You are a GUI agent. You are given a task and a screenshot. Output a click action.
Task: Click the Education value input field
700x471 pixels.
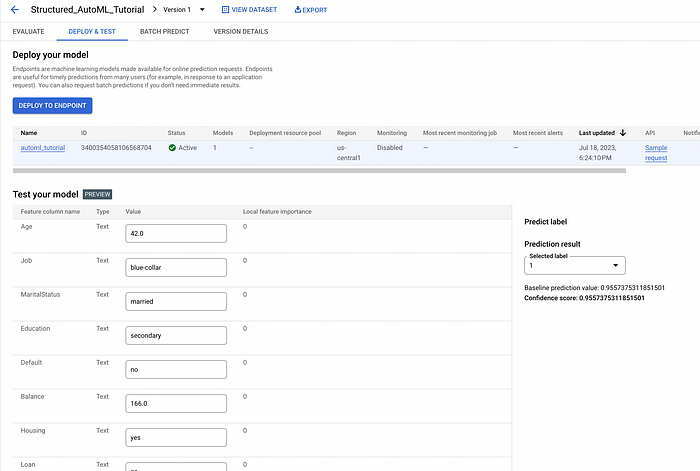(176, 335)
